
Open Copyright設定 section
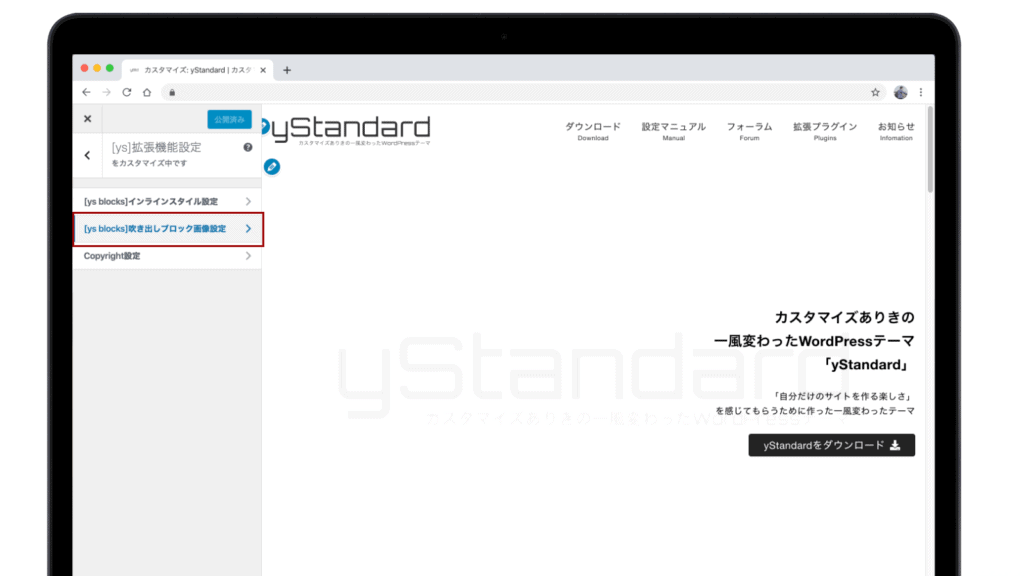[167, 256]
